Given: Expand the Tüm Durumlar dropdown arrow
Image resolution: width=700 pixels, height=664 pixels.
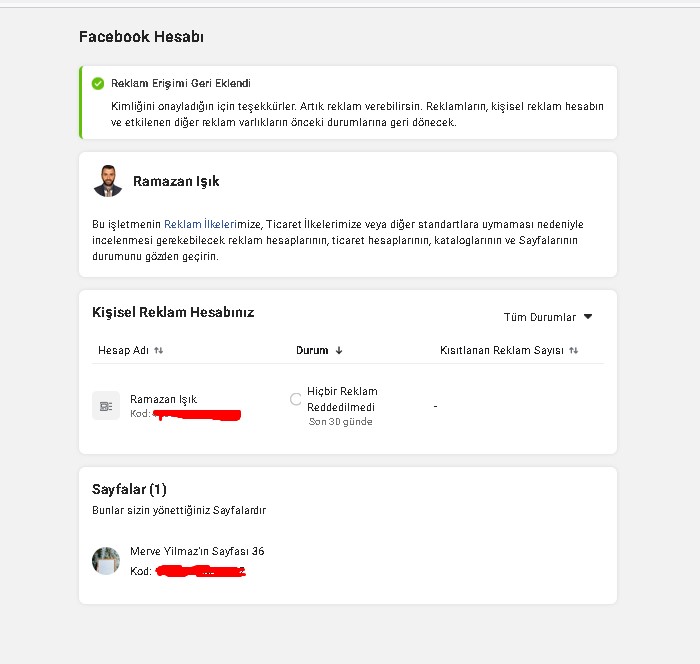Looking at the screenshot, I should [x=588, y=317].
